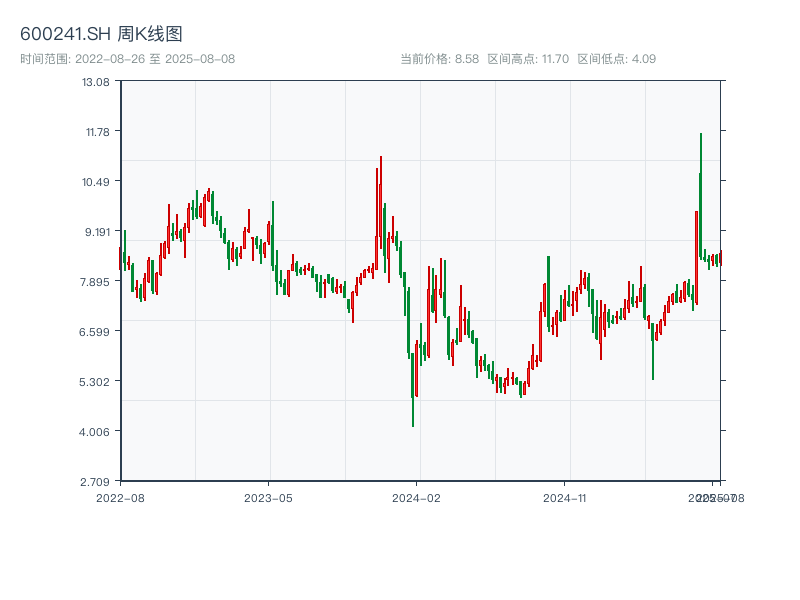Click the 区间低点 4.09 label
The image size is (800, 600).
(616, 59)
